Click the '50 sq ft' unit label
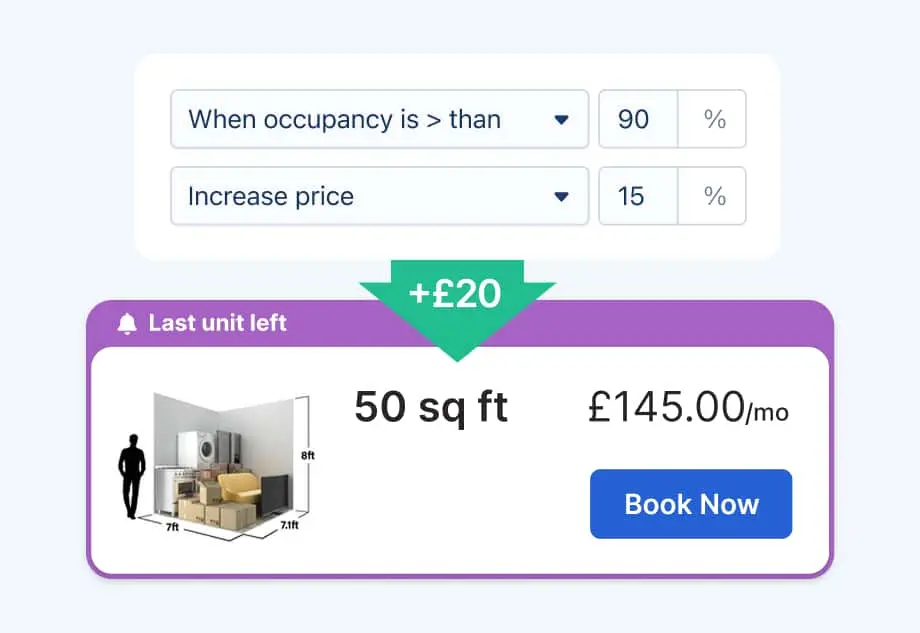 click(431, 406)
